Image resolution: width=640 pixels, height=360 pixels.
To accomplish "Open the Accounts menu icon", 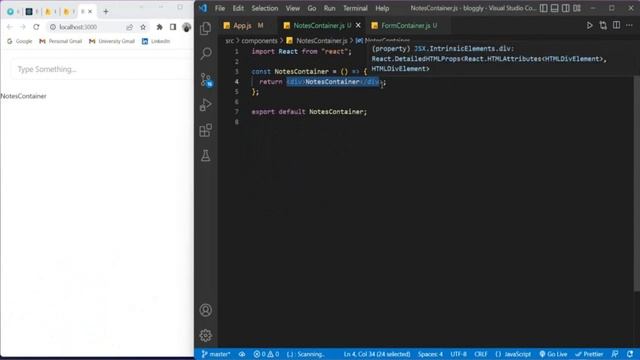I will [206, 310].
